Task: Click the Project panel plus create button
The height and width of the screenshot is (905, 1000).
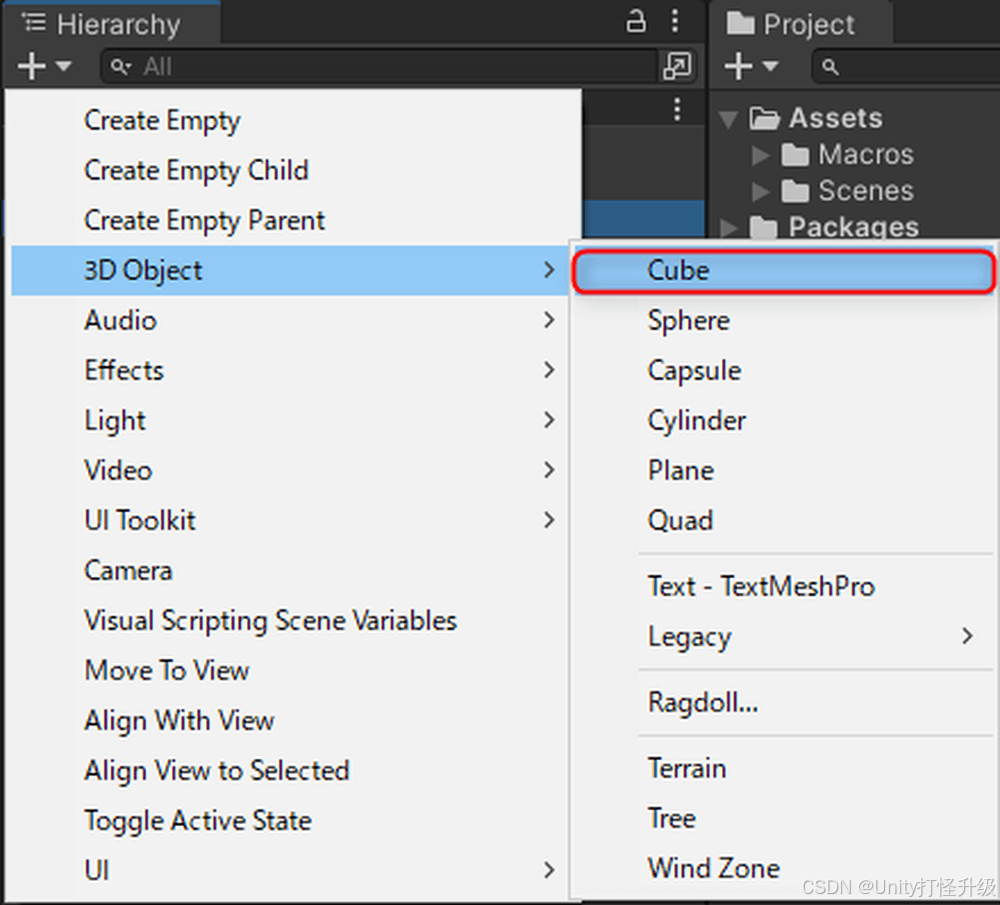Action: coord(739,66)
